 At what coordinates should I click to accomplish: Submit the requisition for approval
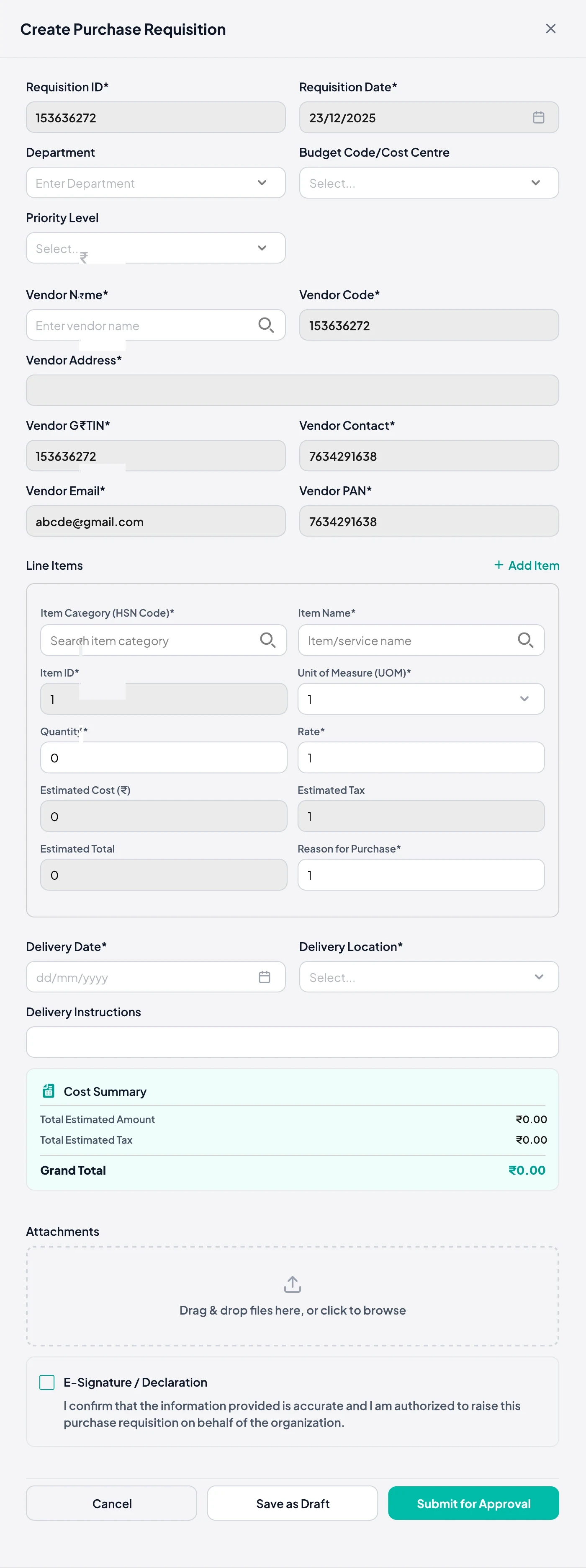[473, 1503]
